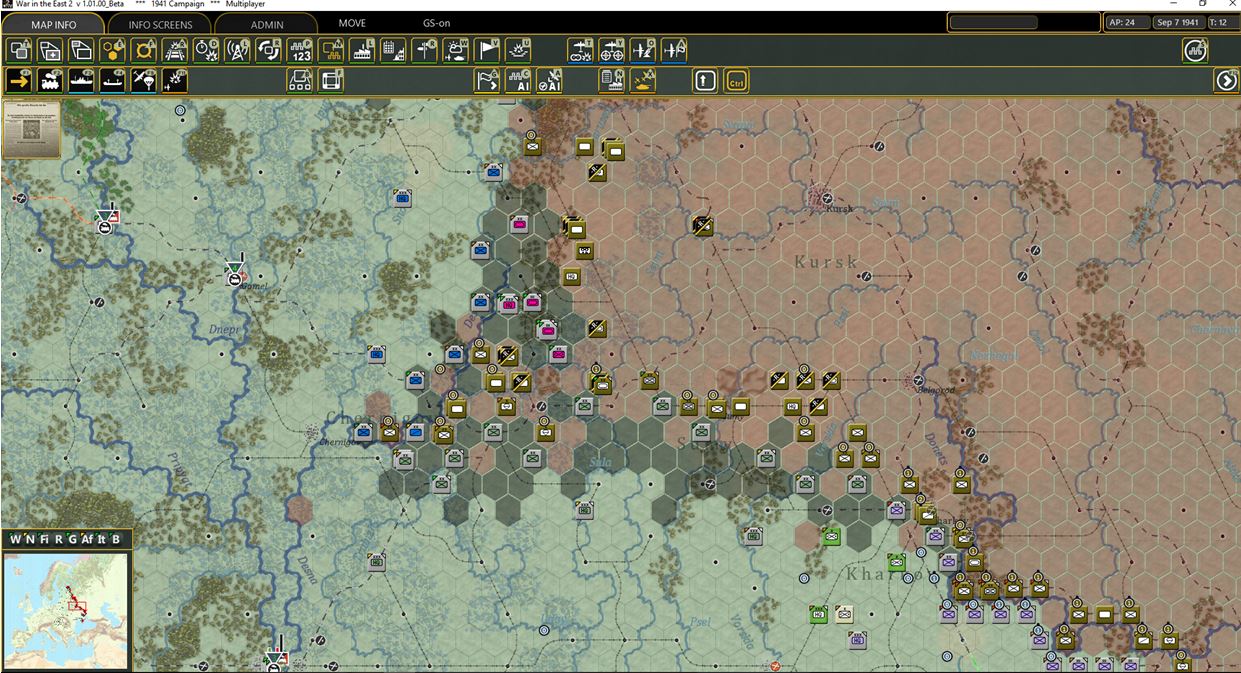
Task: Open the ADMIN tab
Action: click(266, 24)
